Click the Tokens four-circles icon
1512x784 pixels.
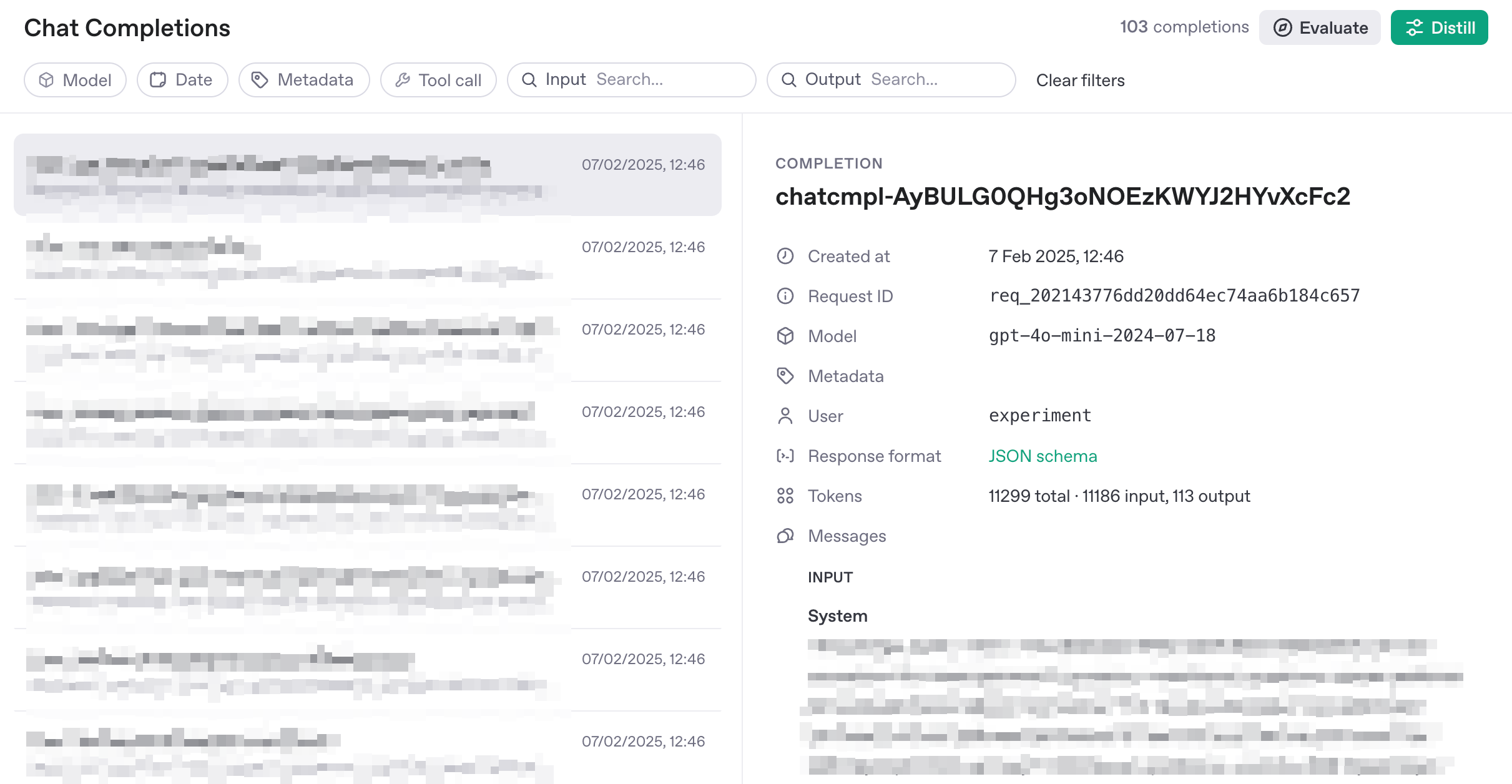tap(785, 496)
